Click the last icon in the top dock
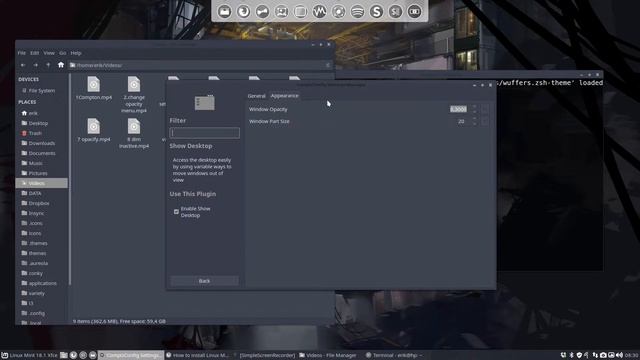Screen dimensions: 640x360 click(x=414, y=11)
